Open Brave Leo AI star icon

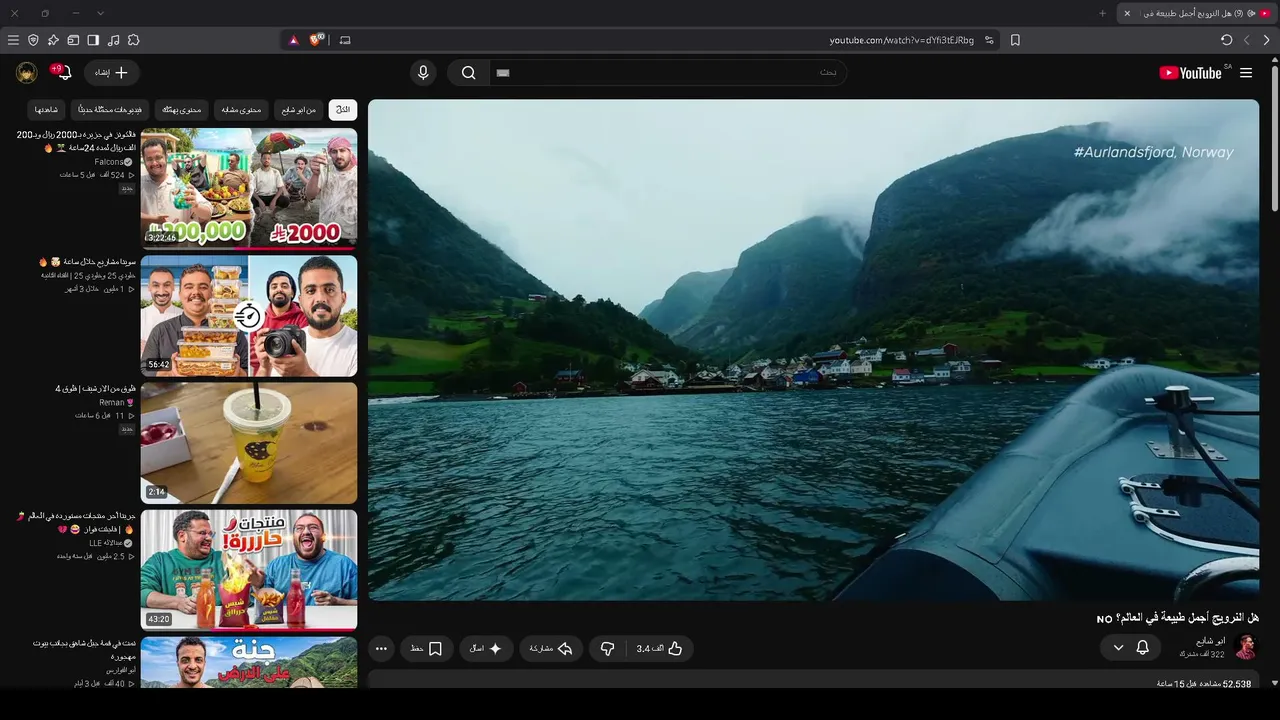53,40
